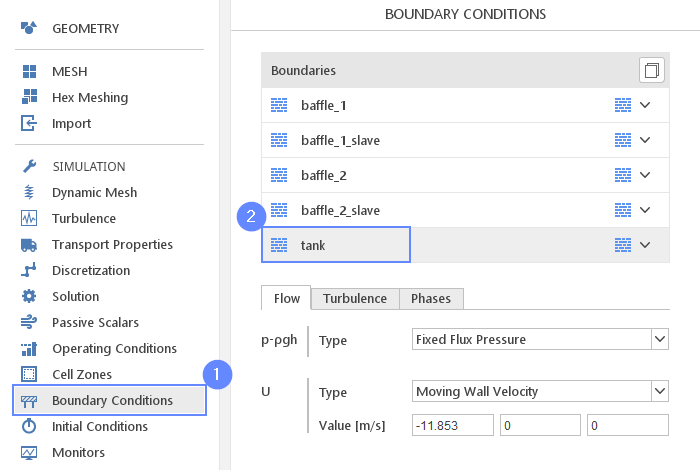Click the Discretization icon
The height and width of the screenshot is (470, 700).
[29, 270]
